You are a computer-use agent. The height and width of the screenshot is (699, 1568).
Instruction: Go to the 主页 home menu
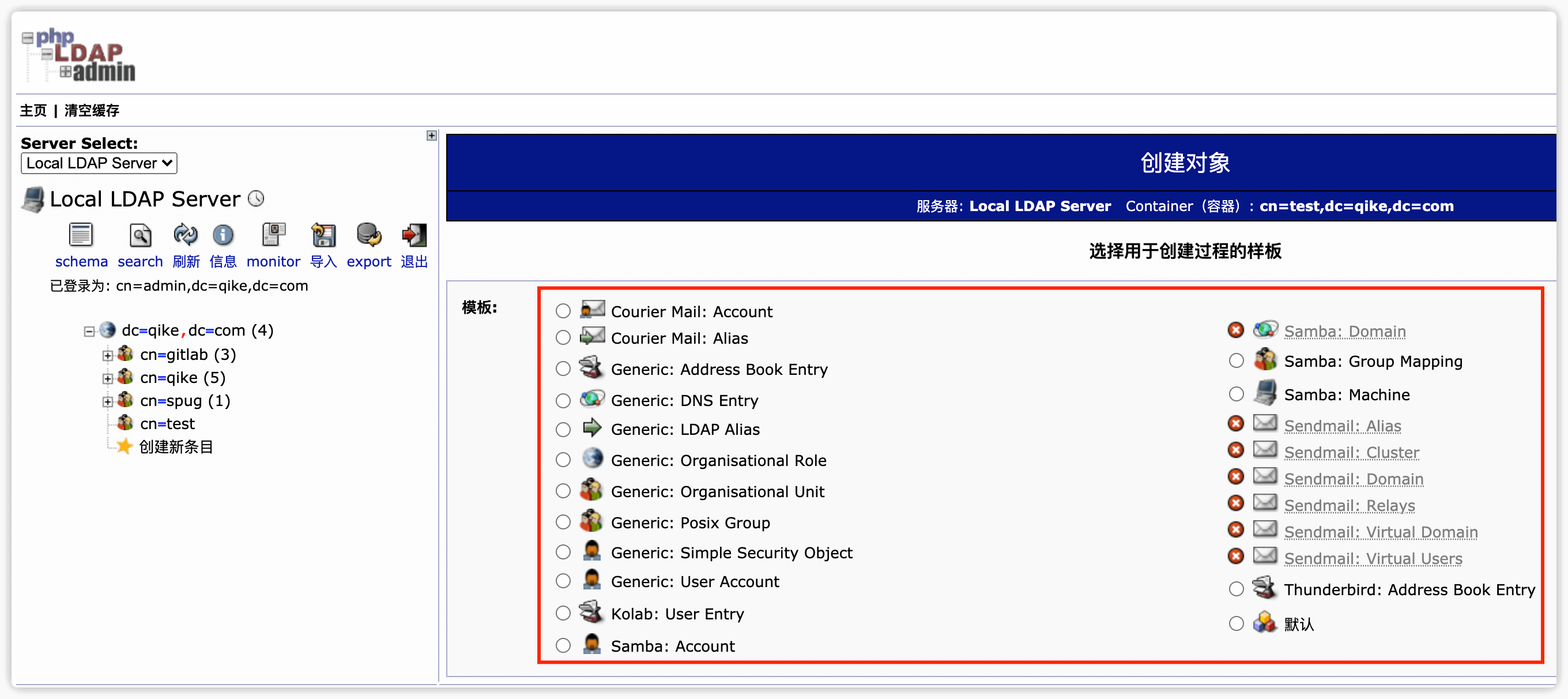(x=33, y=110)
